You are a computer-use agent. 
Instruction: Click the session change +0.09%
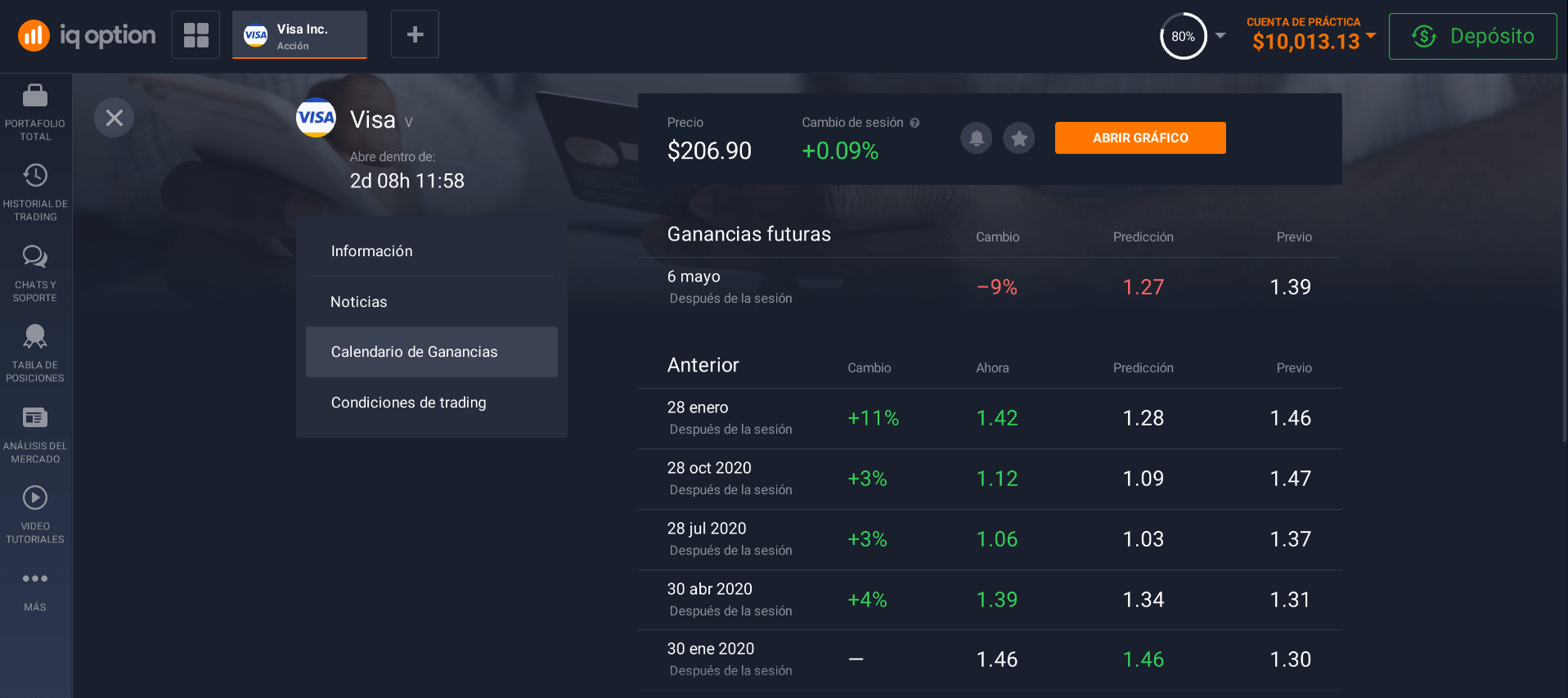coord(840,151)
